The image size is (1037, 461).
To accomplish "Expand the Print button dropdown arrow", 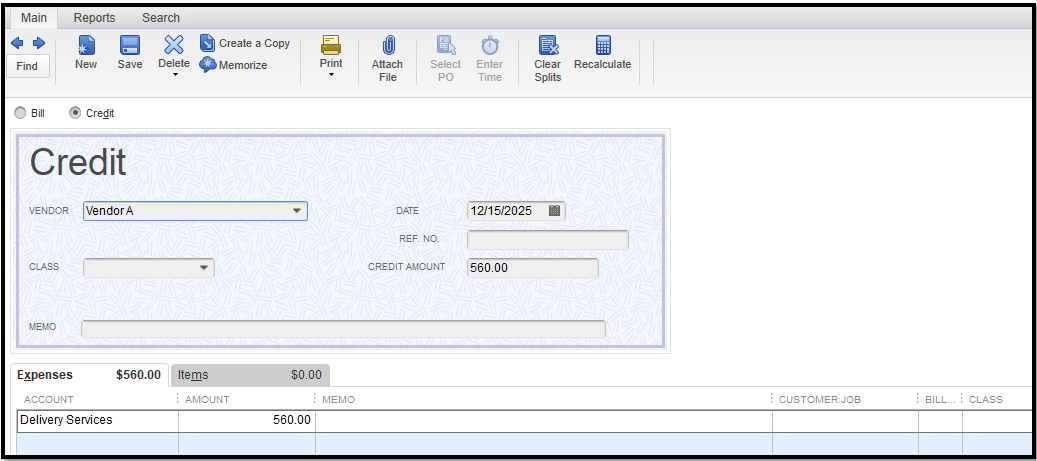I will pyautogui.click(x=331, y=75).
